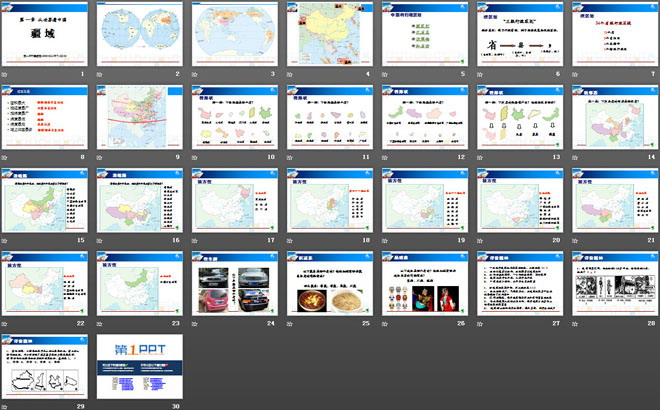Select slide 1 title slide thumbnail

(45, 34)
